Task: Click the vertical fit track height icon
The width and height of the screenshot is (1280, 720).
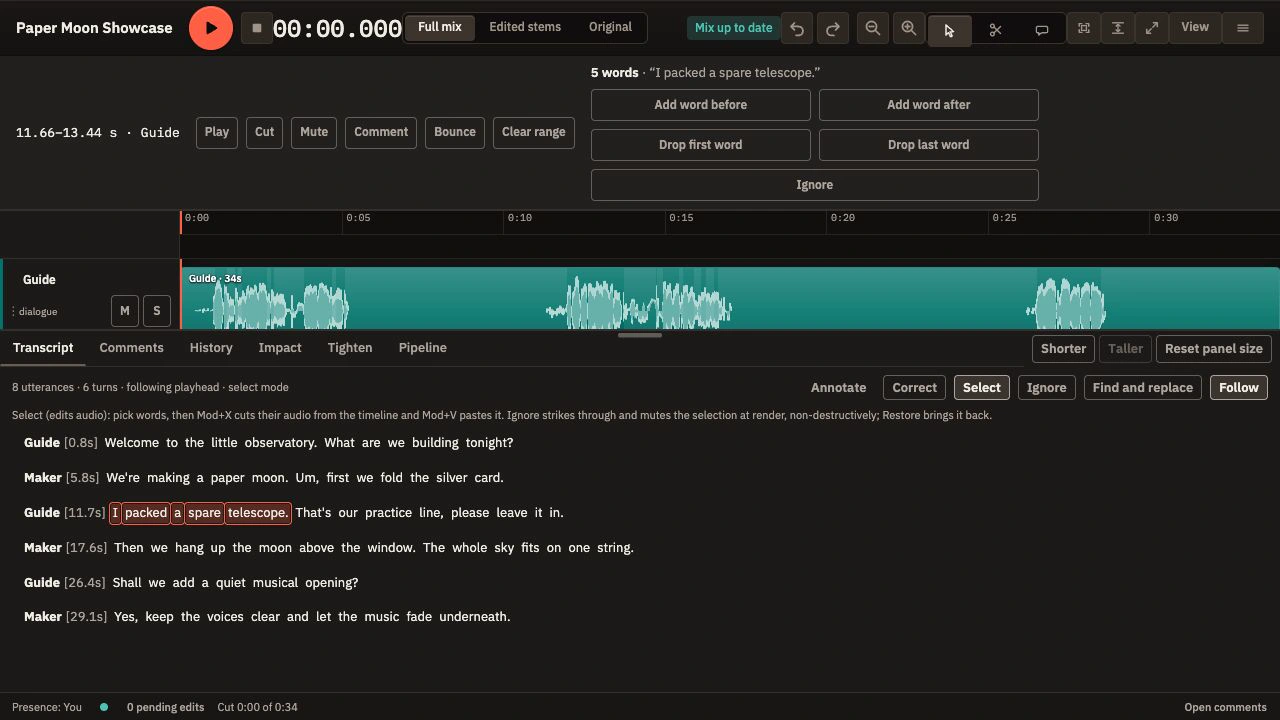Action: pyautogui.click(x=1118, y=28)
